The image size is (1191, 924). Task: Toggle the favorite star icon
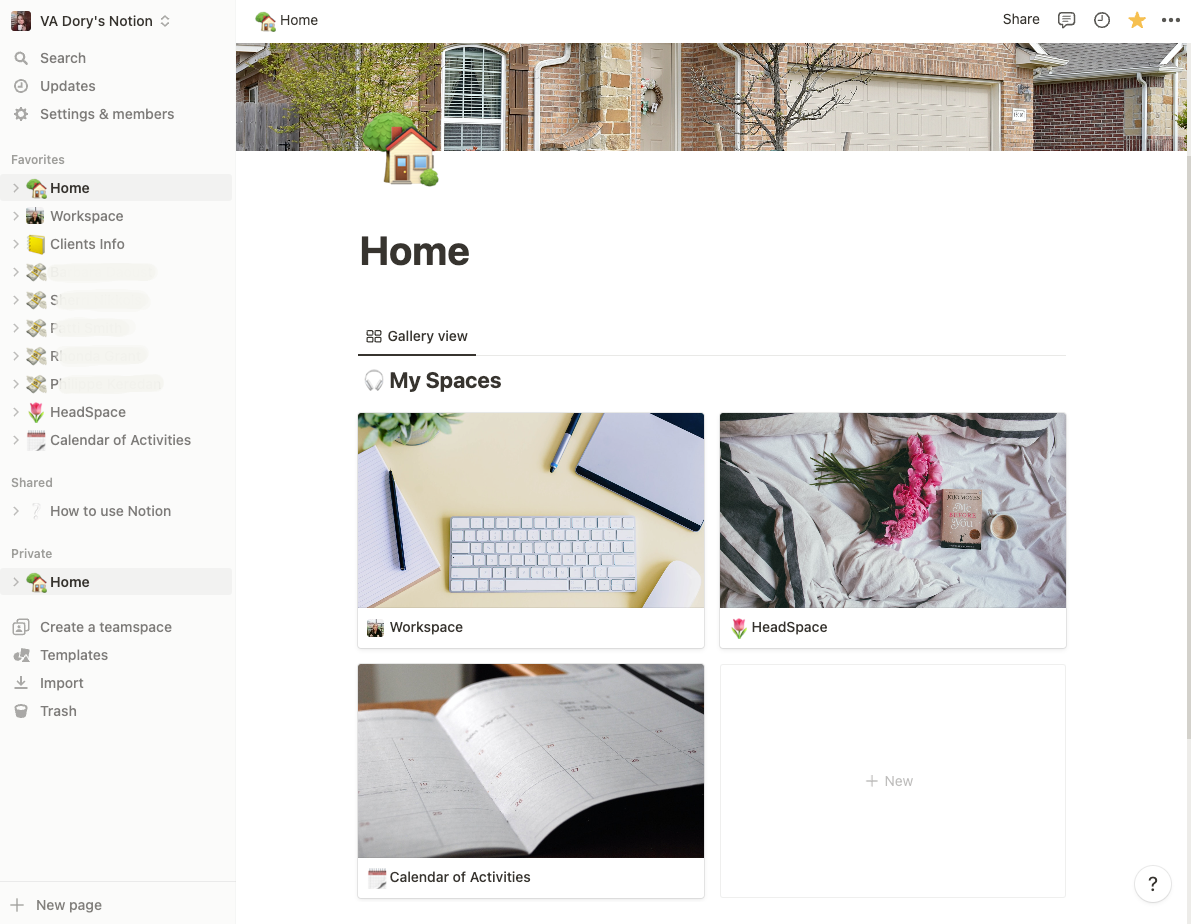pyautogui.click(x=1136, y=21)
